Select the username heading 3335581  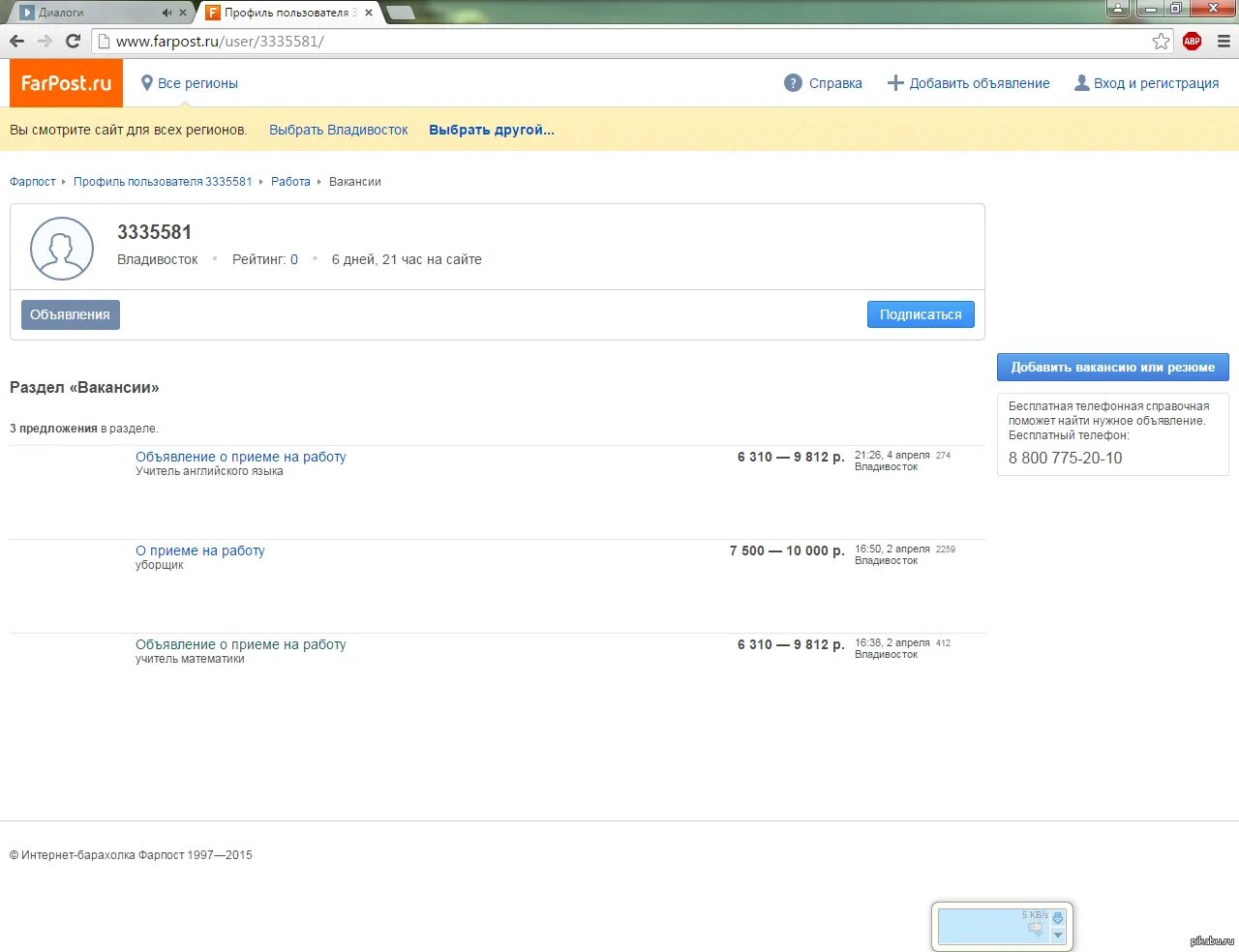coord(155,232)
